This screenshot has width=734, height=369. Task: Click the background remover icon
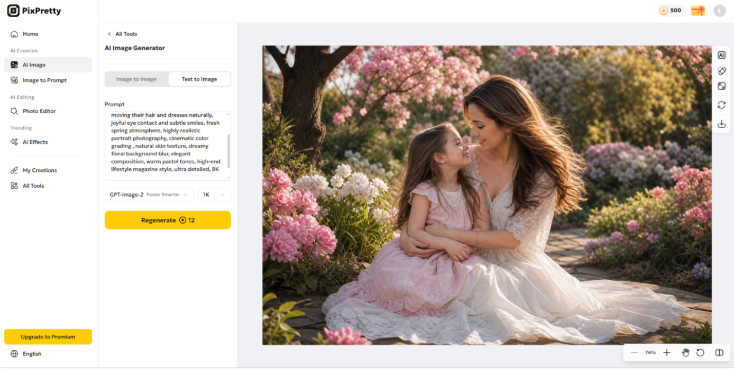pyautogui.click(x=721, y=86)
